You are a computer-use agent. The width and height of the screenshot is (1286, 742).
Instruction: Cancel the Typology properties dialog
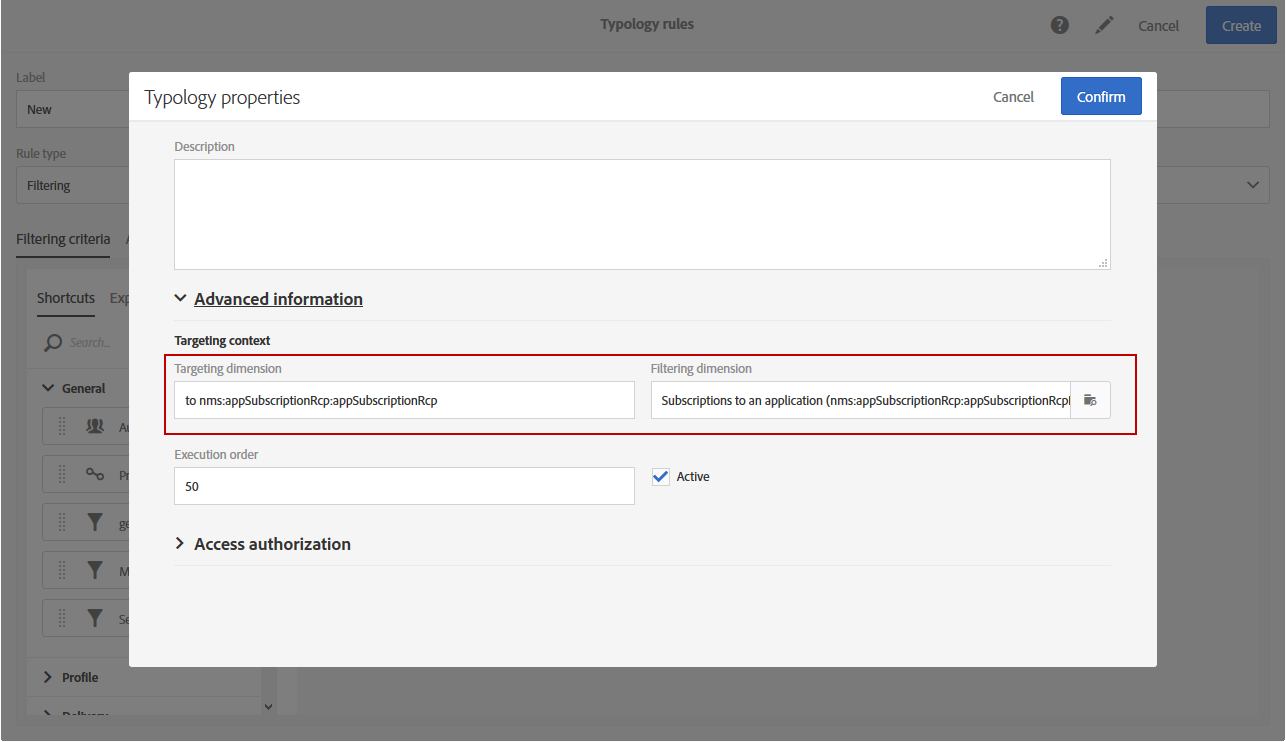pos(1013,97)
